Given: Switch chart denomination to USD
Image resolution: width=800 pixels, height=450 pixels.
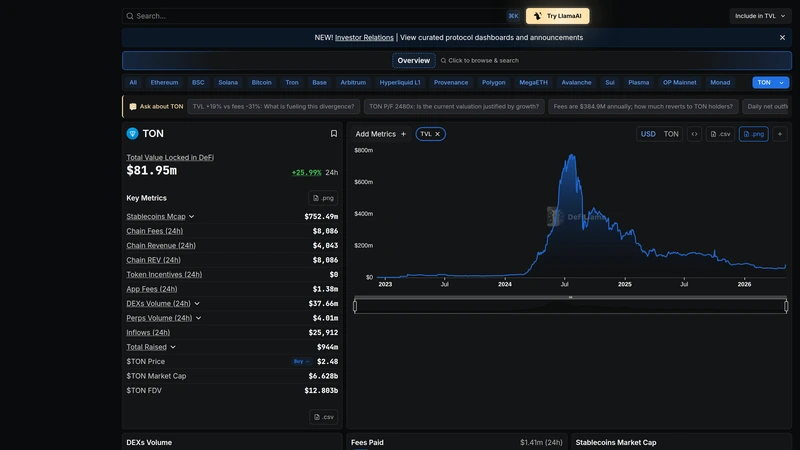Looking at the screenshot, I should coord(648,134).
